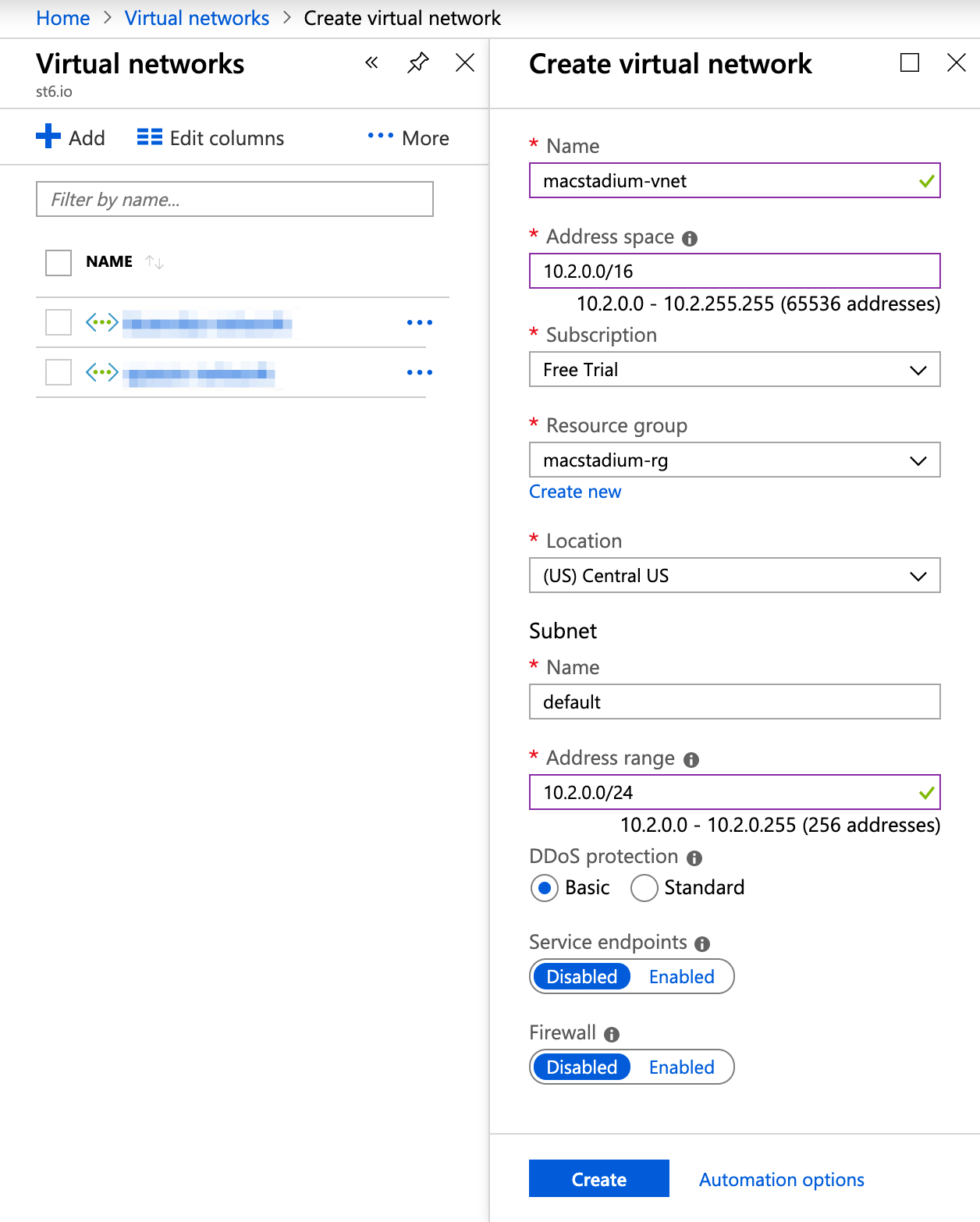Click the Add virtual network icon
Screen dimensions: 980x1222
pos(48,136)
